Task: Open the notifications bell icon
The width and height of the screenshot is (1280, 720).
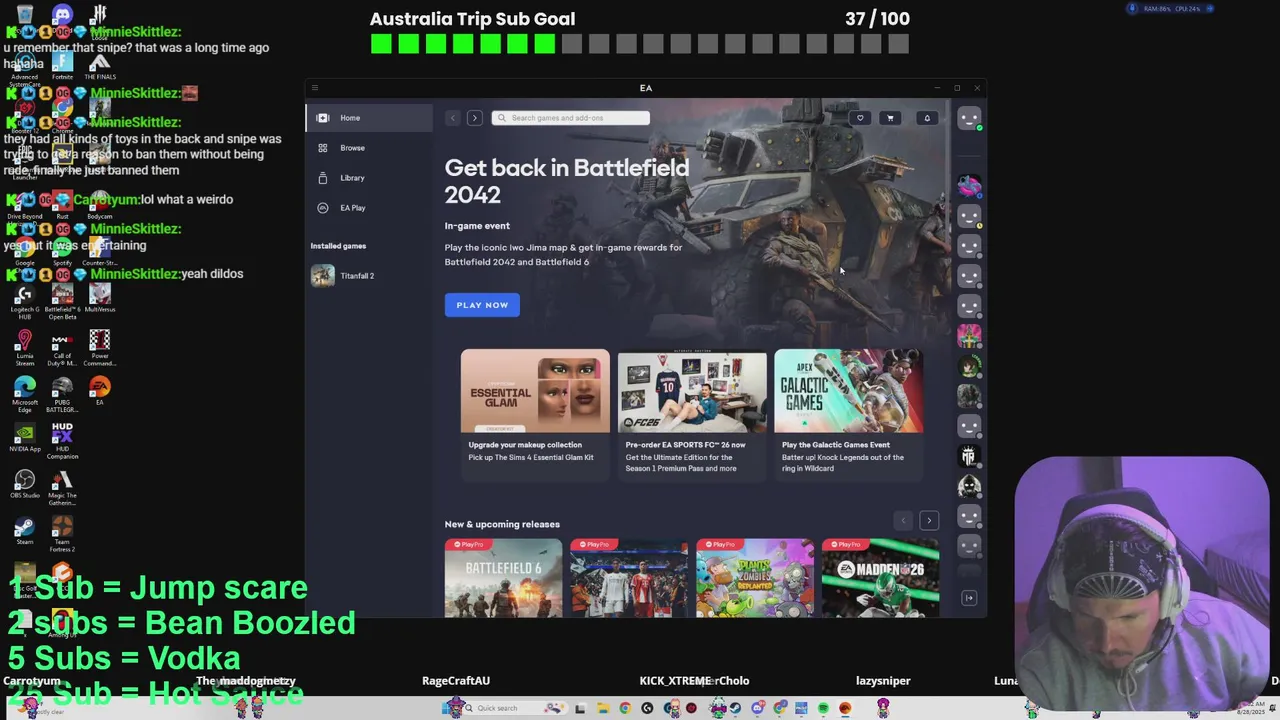Action: [x=927, y=118]
